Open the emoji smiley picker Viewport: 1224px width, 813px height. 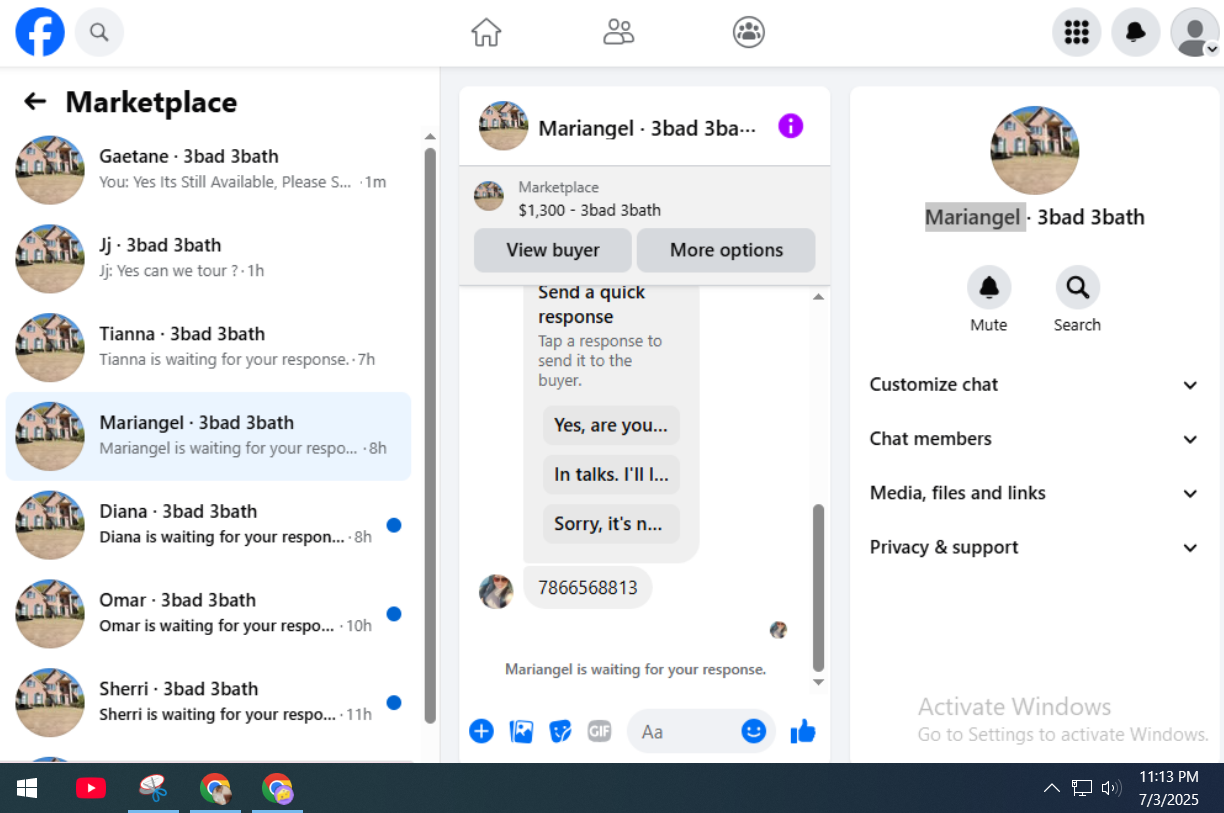click(753, 732)
